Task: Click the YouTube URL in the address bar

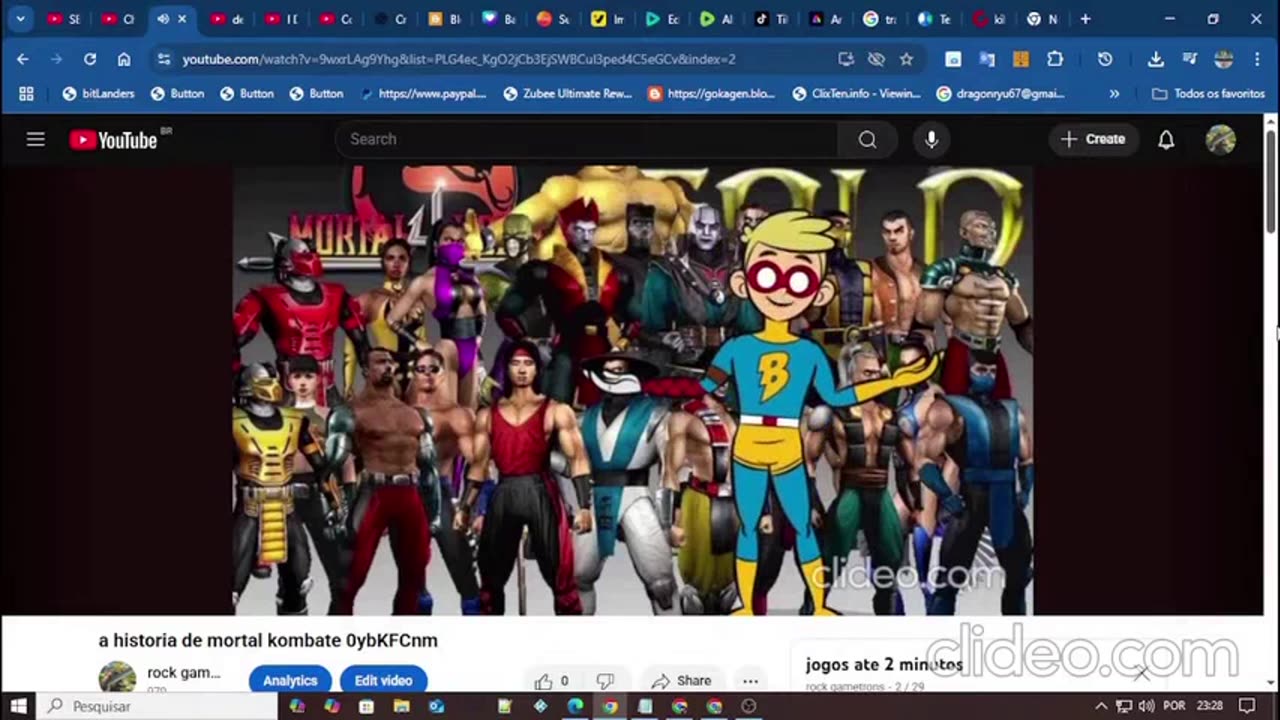Action: click(x=459, y=59)
